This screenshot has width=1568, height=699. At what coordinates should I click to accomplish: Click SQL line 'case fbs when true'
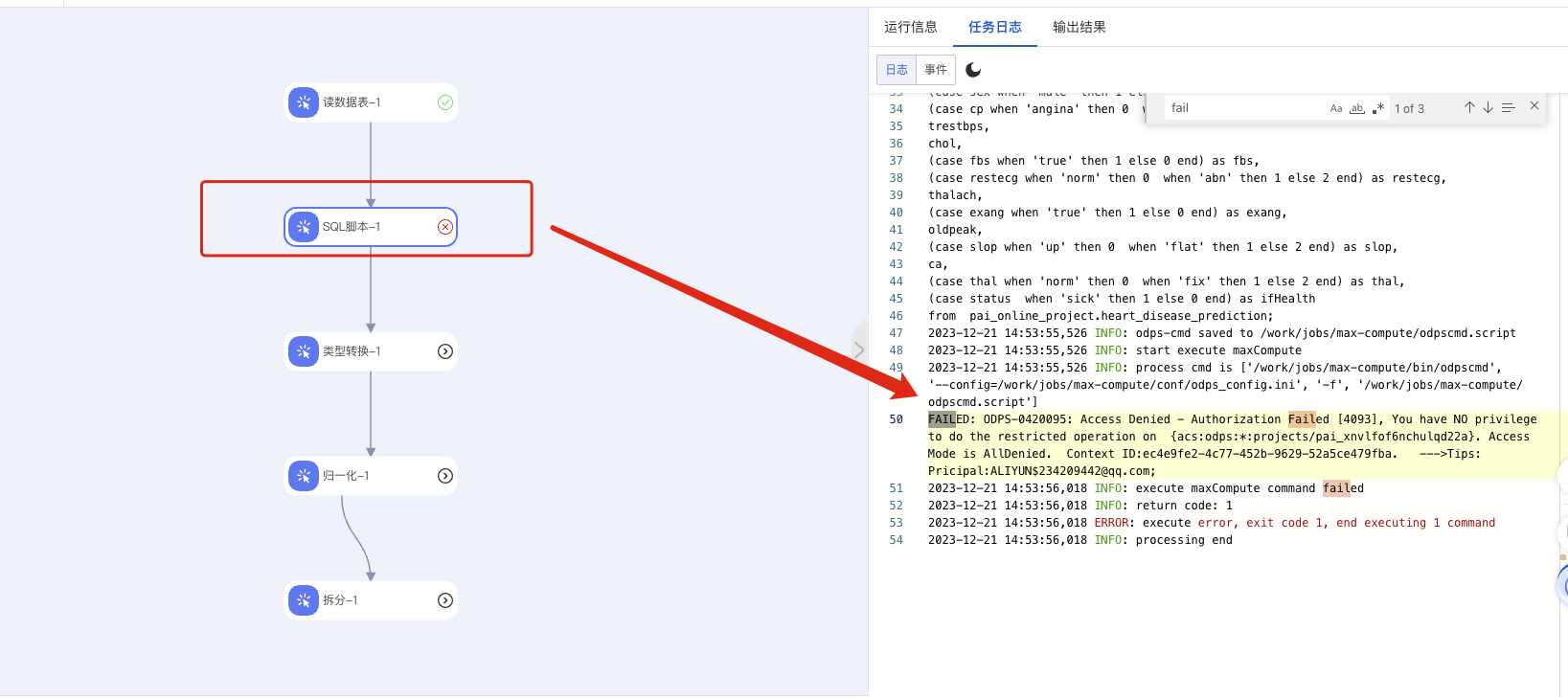coord(1094,161)
